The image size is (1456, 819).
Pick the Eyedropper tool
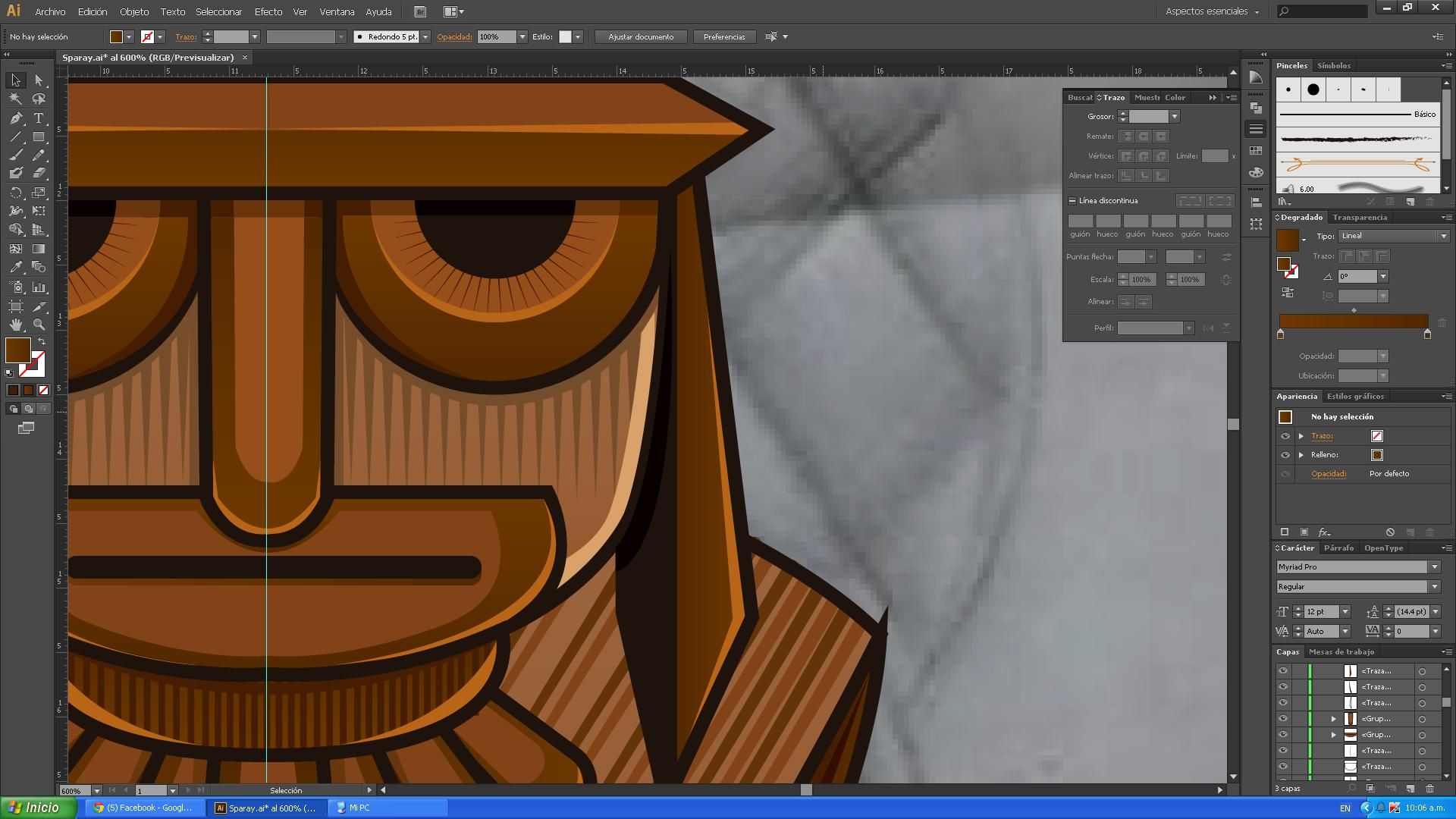16,268
